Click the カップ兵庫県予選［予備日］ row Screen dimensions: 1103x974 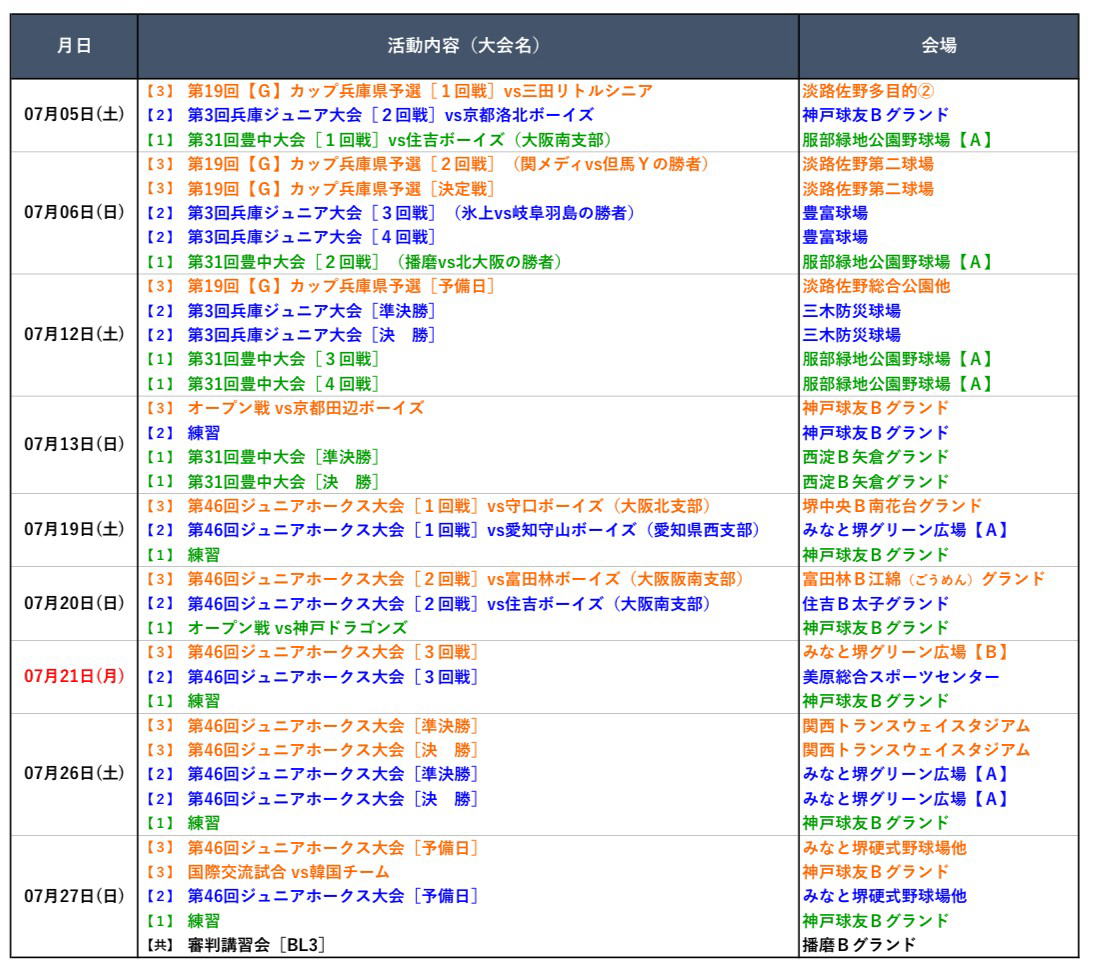[321, 286]
